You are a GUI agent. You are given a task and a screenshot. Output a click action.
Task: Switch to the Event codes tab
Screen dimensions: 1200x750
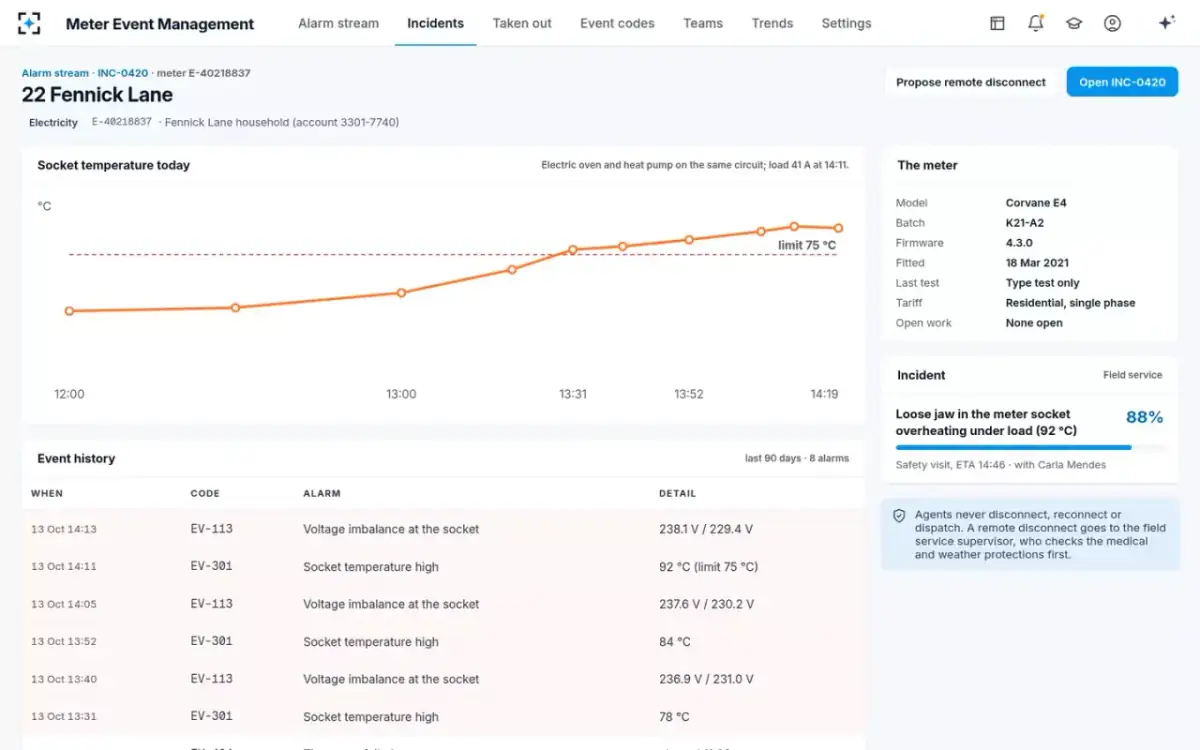tap(617, 23)
